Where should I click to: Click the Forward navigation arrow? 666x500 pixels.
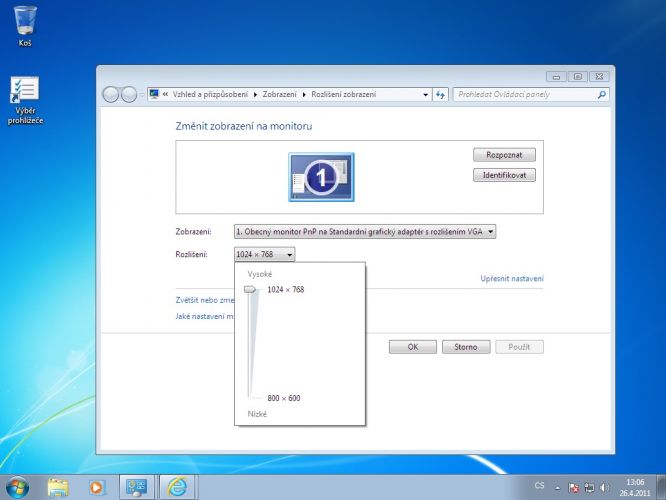pos(129,94)
